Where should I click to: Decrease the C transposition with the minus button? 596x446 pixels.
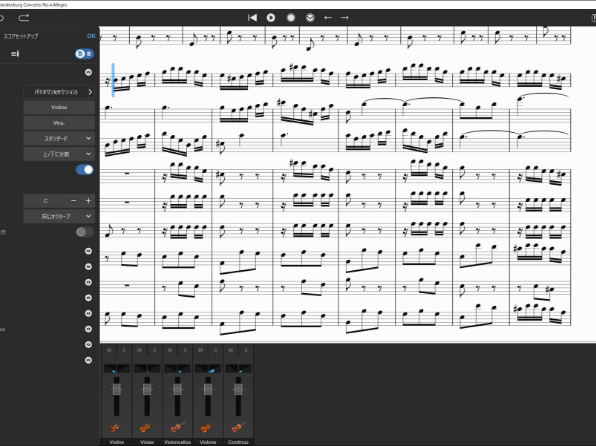pos(73,200)
